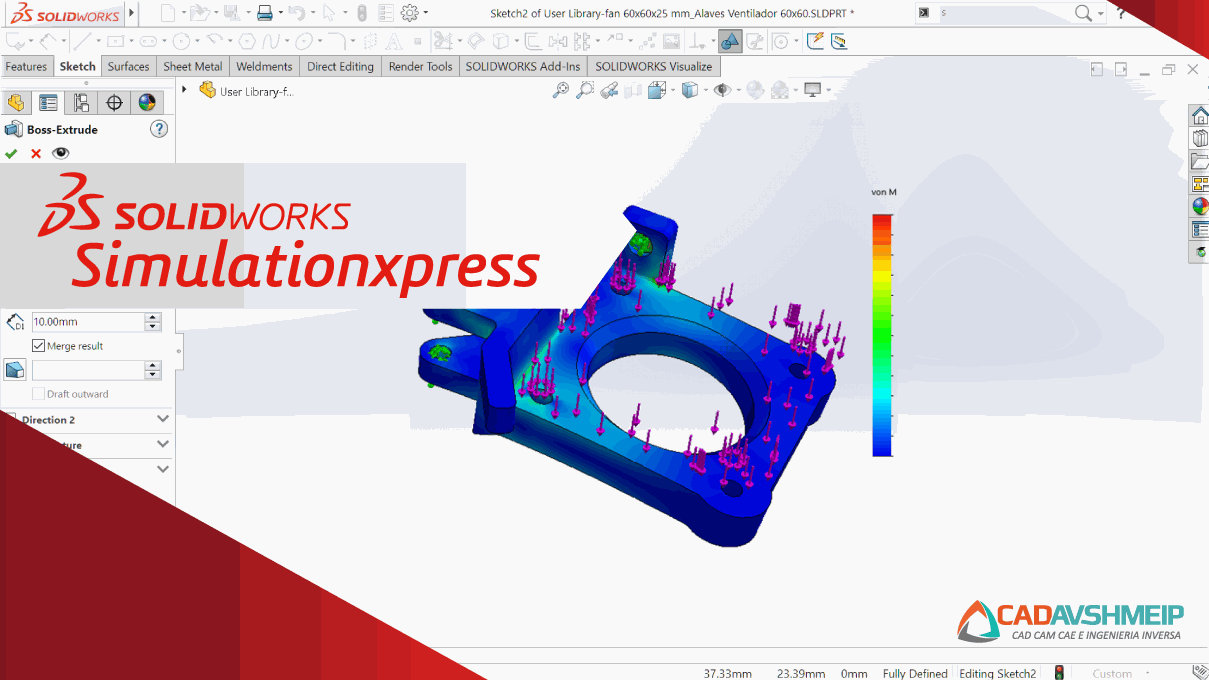1209x680 pixels.
Task: Expand the Thin Feature section chevron
Action: [162, 444]
